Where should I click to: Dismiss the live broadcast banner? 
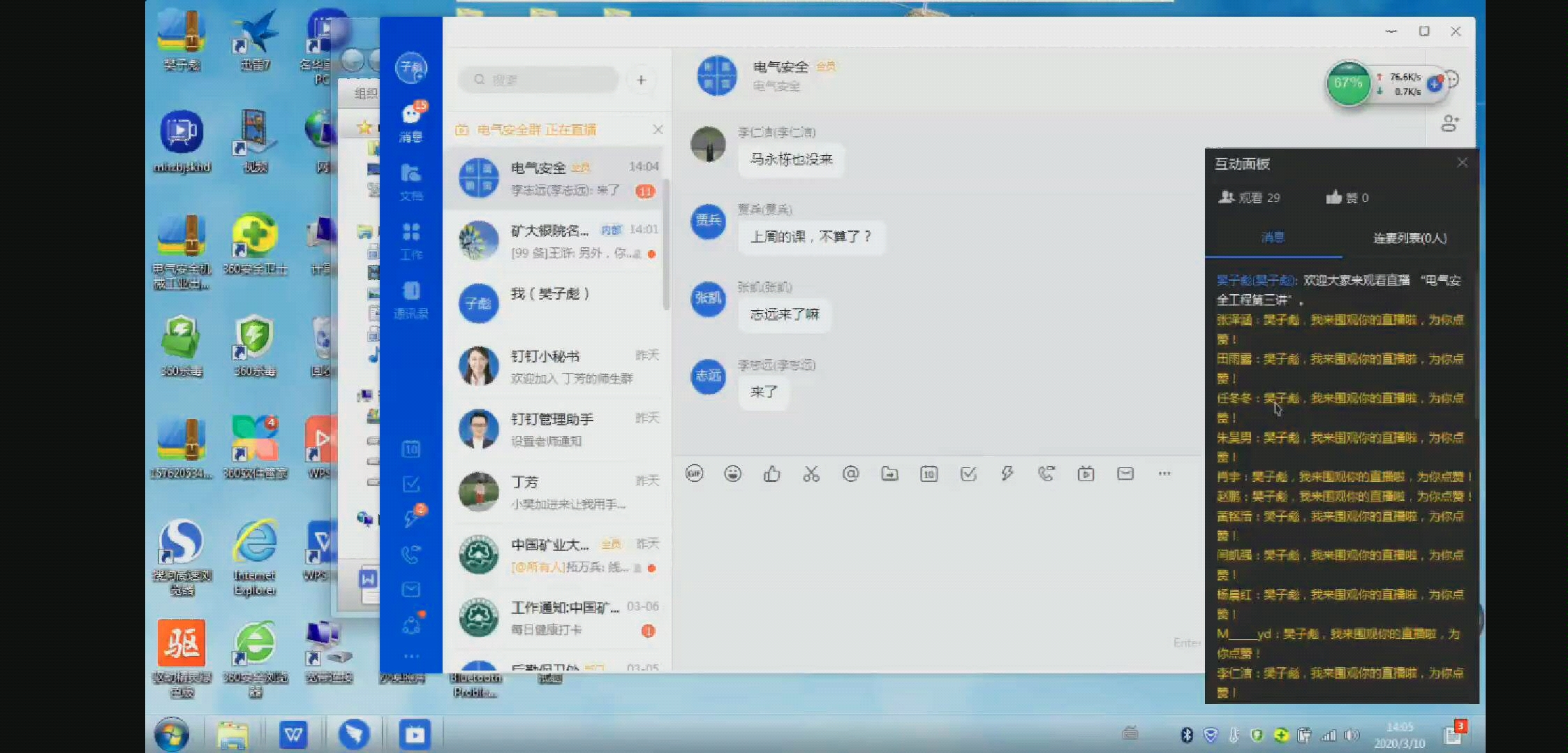pos(658,130)
